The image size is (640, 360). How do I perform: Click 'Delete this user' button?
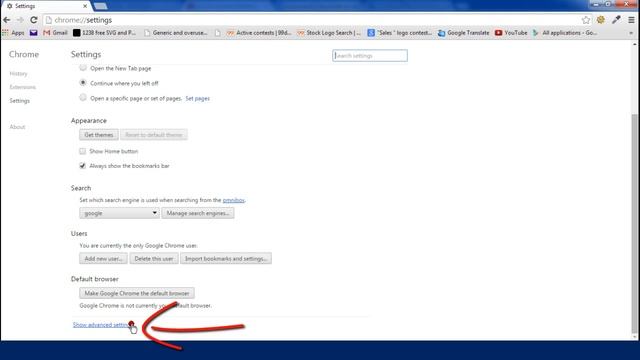154,258
